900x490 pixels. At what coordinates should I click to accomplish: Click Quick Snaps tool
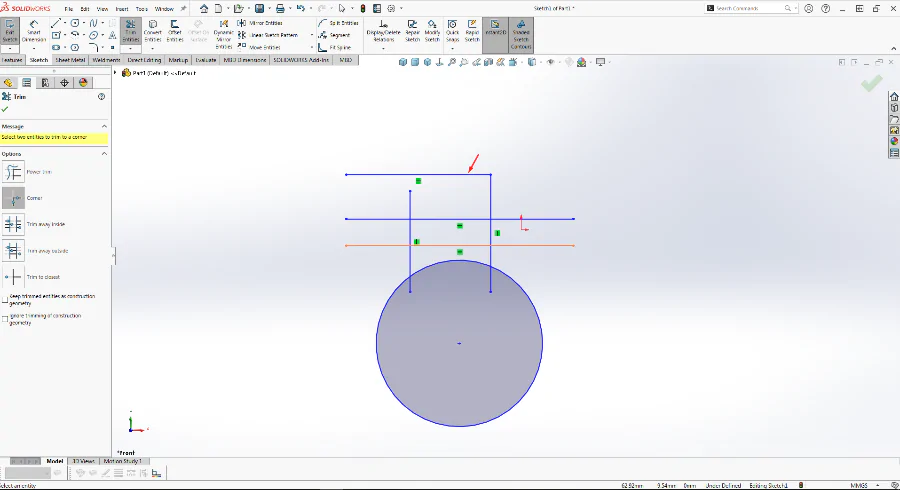pyautogui.click(x=452, y=31)
